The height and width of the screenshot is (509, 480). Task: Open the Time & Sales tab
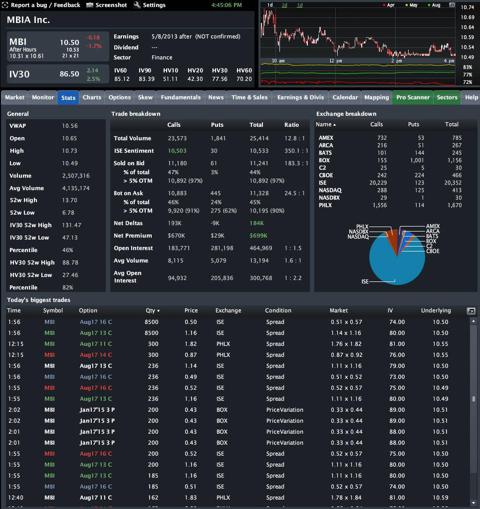pyautogui.click(x=250, y=97)
